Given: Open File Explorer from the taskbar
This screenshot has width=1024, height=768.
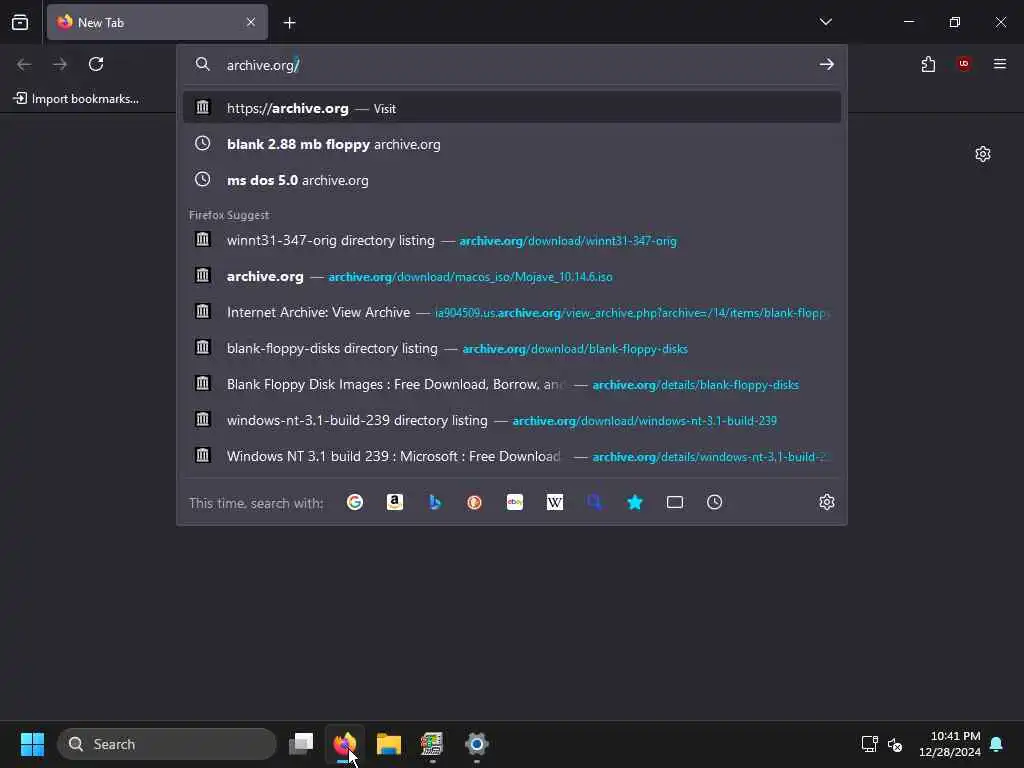Looking at the screenshot, I should point(389,744).
